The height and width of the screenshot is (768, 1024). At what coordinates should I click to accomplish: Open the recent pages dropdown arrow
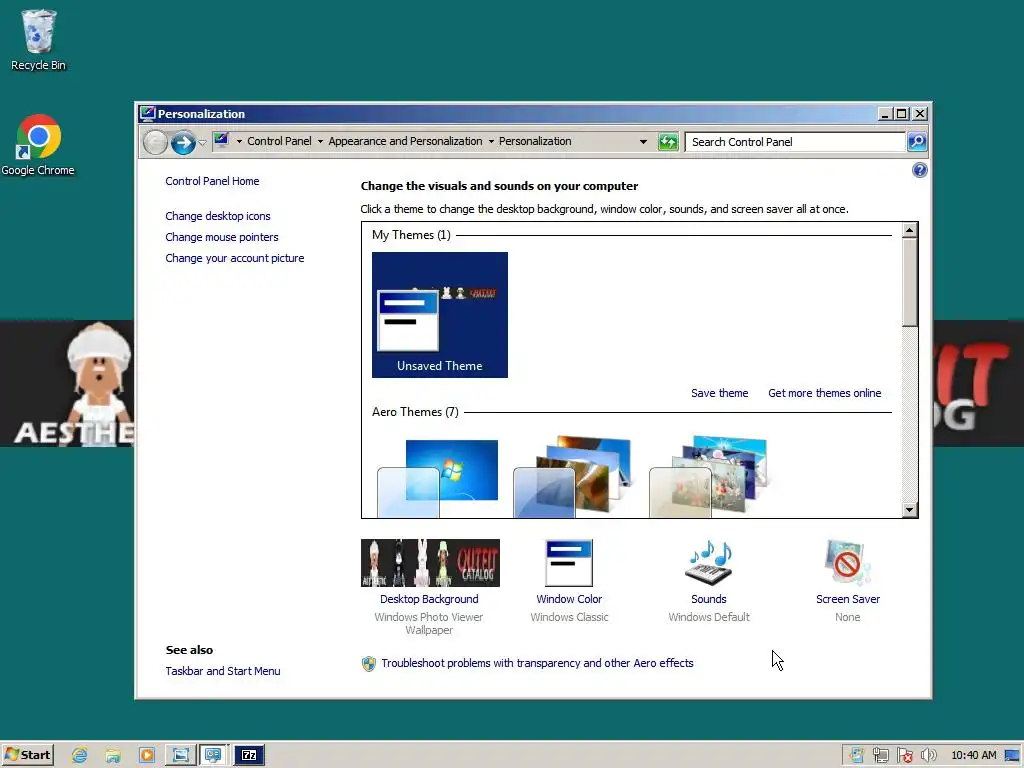[202, 142]
